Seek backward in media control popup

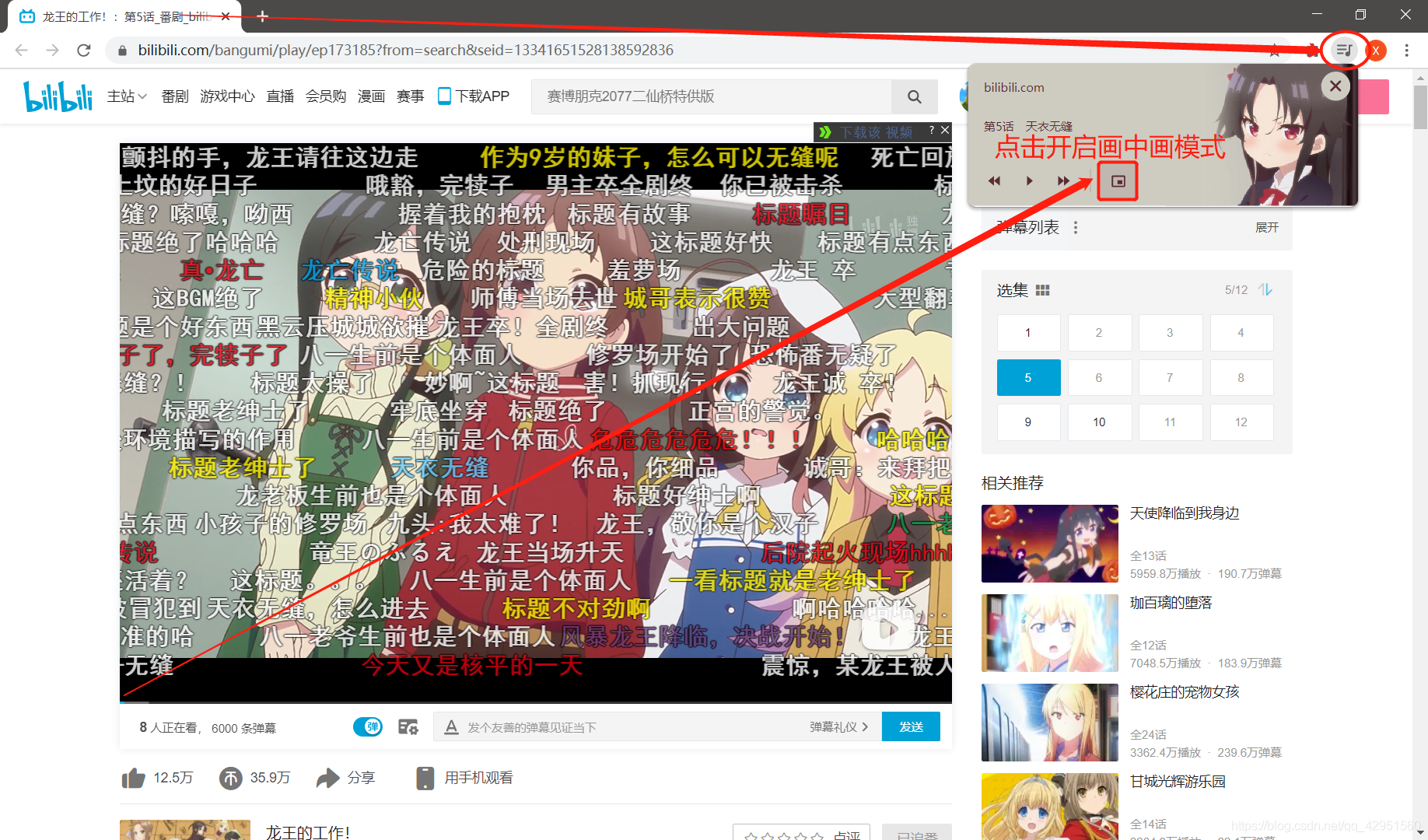(x=994, y=180)
